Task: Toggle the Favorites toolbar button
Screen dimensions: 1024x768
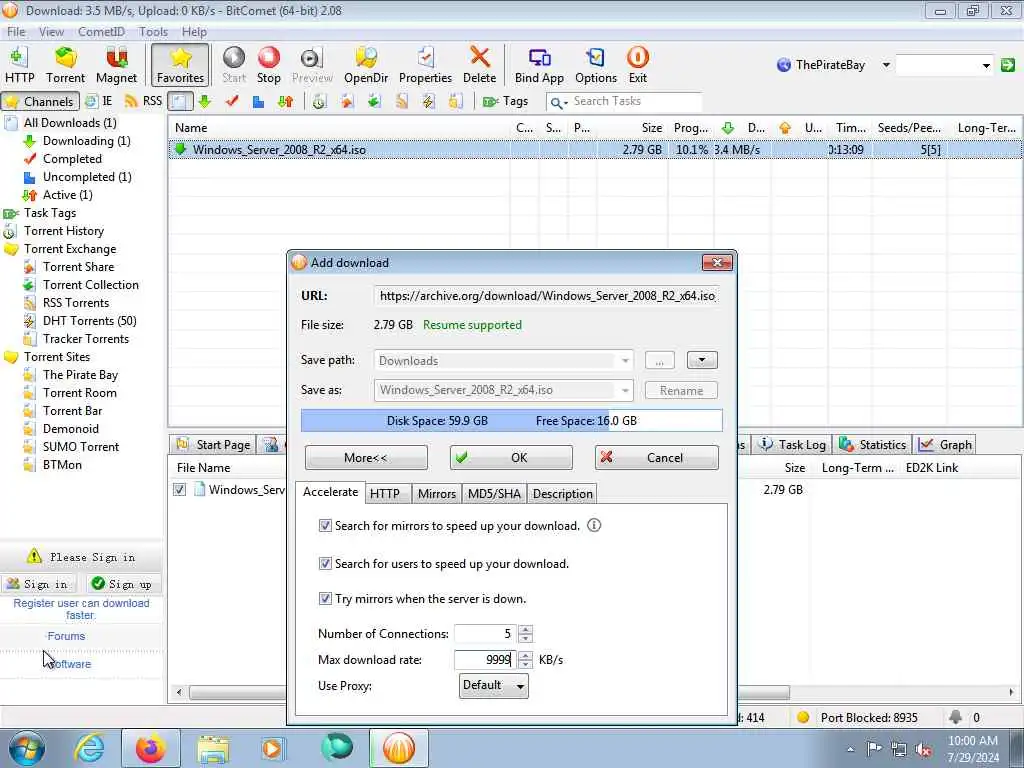Action: 180,65
